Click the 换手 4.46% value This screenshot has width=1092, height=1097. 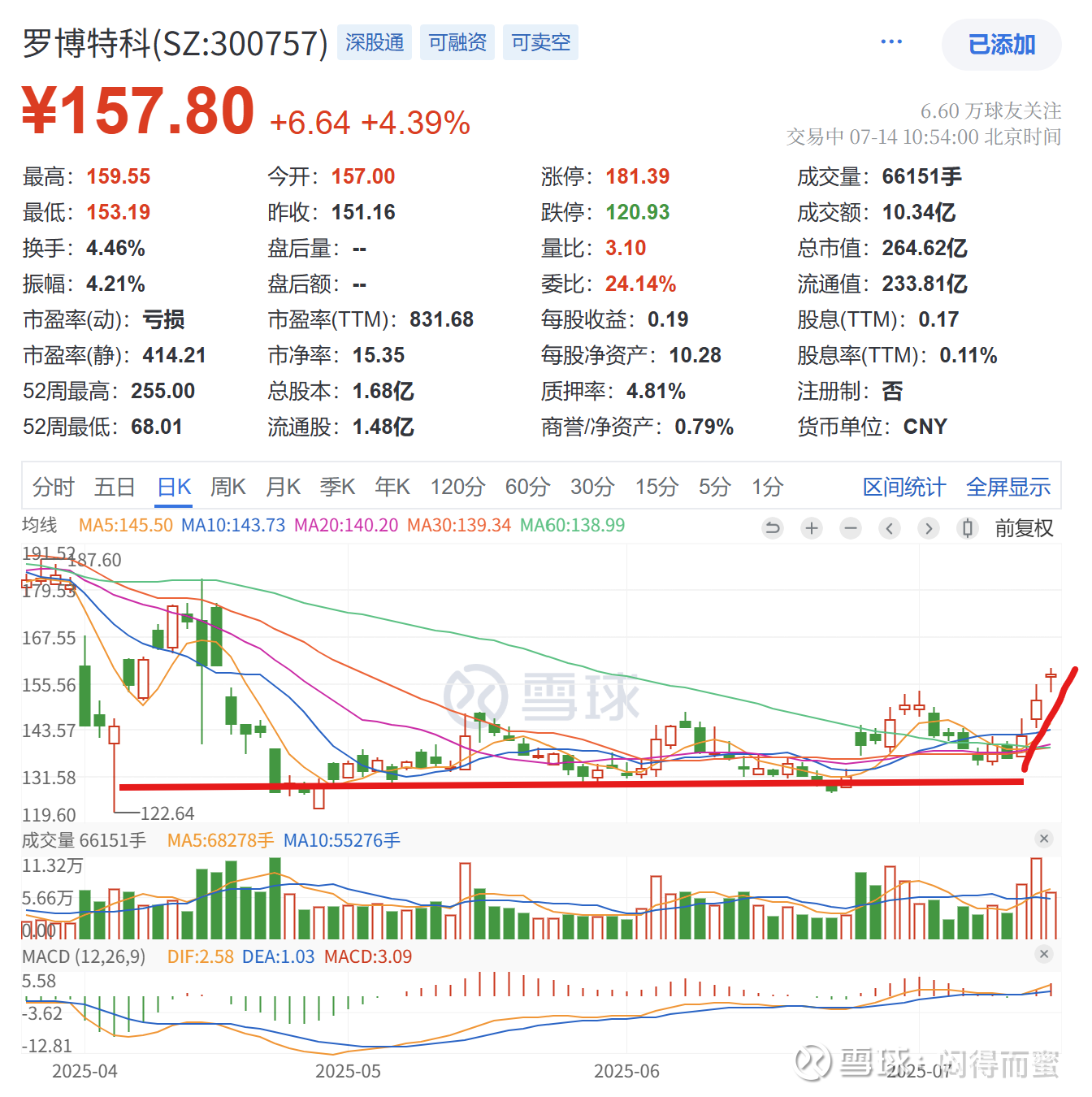tap(115, 248)
